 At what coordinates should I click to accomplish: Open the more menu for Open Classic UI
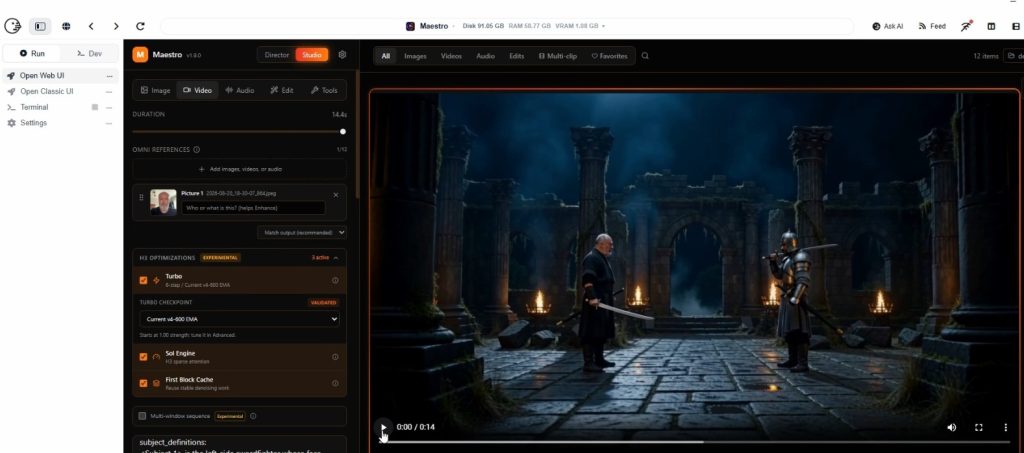click(x=109, y=91)
